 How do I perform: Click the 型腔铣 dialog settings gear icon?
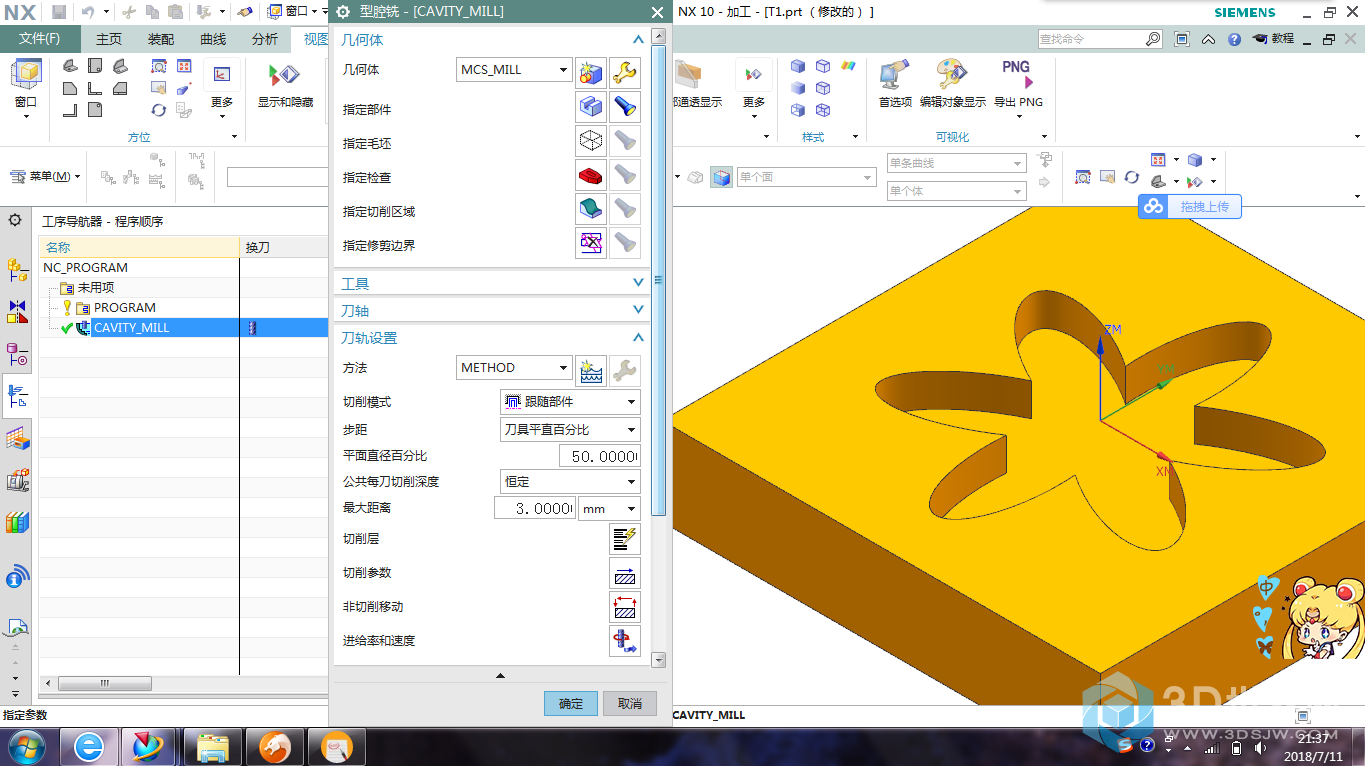[x=342, y=12]
